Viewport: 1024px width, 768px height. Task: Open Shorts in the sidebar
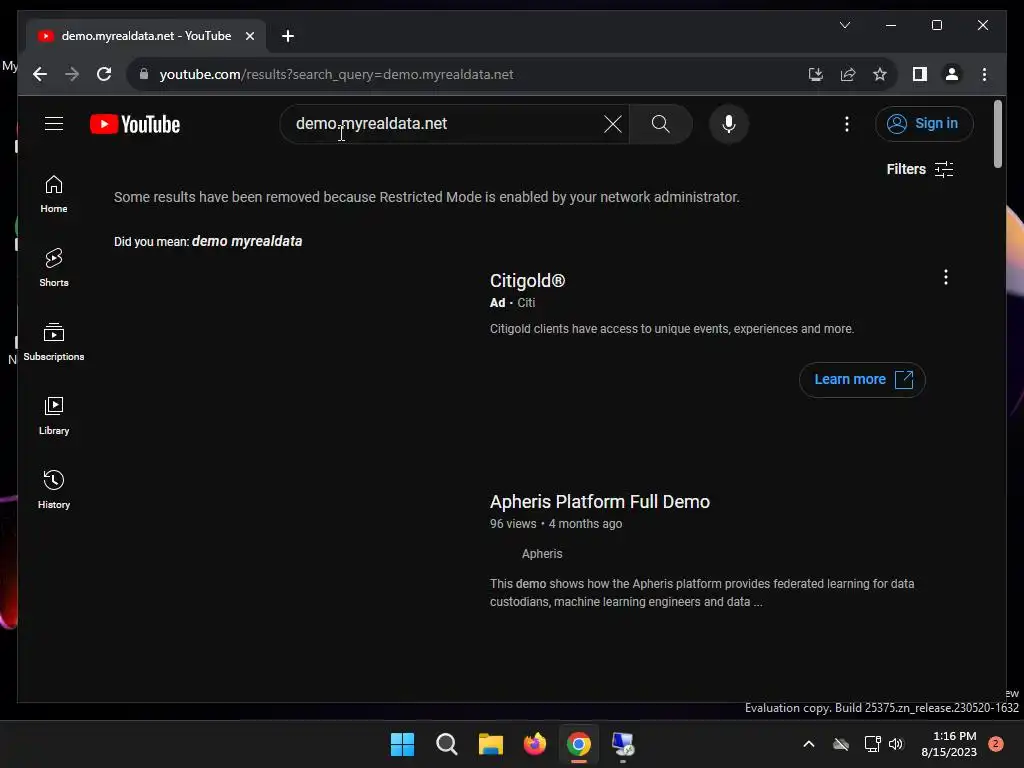[54, 268]
